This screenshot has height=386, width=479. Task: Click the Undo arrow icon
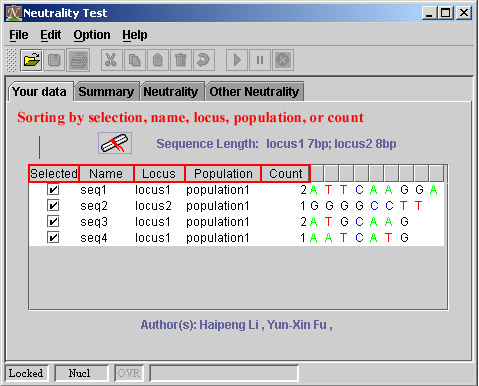203,60
